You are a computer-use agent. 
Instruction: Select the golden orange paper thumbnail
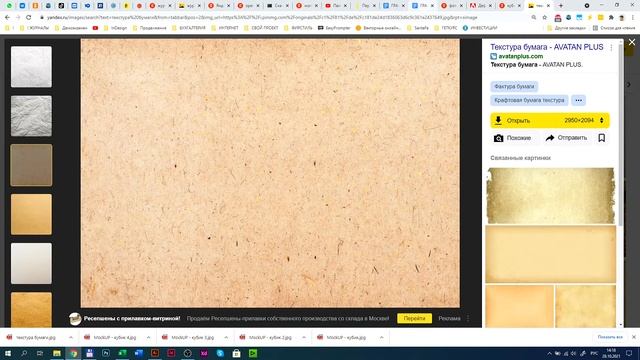(31, 214)
